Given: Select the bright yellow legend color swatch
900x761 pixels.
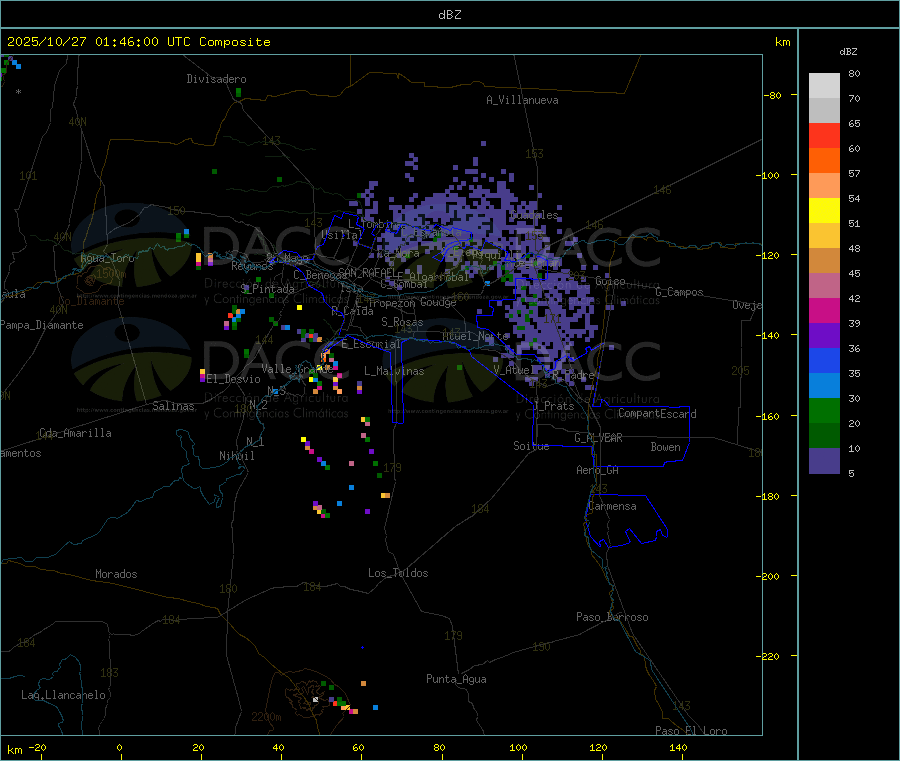Looking at the screenshot, I should pyautogui.click(x=824, y=210).
